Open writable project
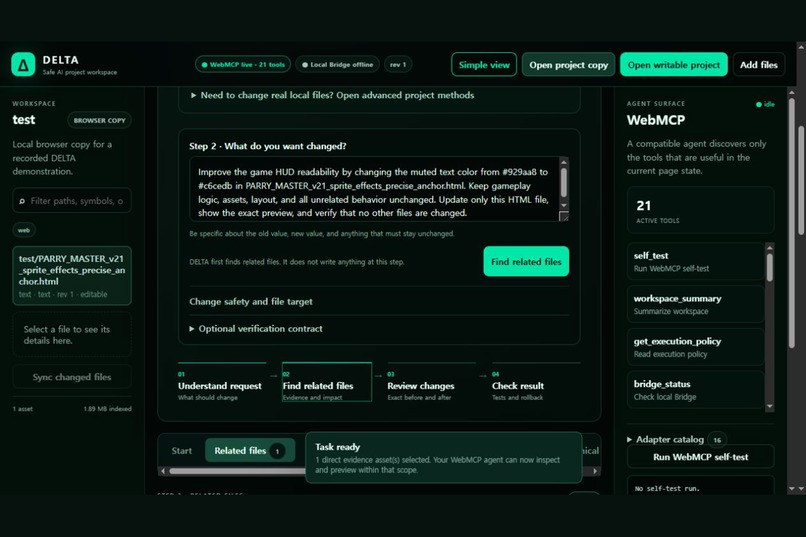 point(673,65)
